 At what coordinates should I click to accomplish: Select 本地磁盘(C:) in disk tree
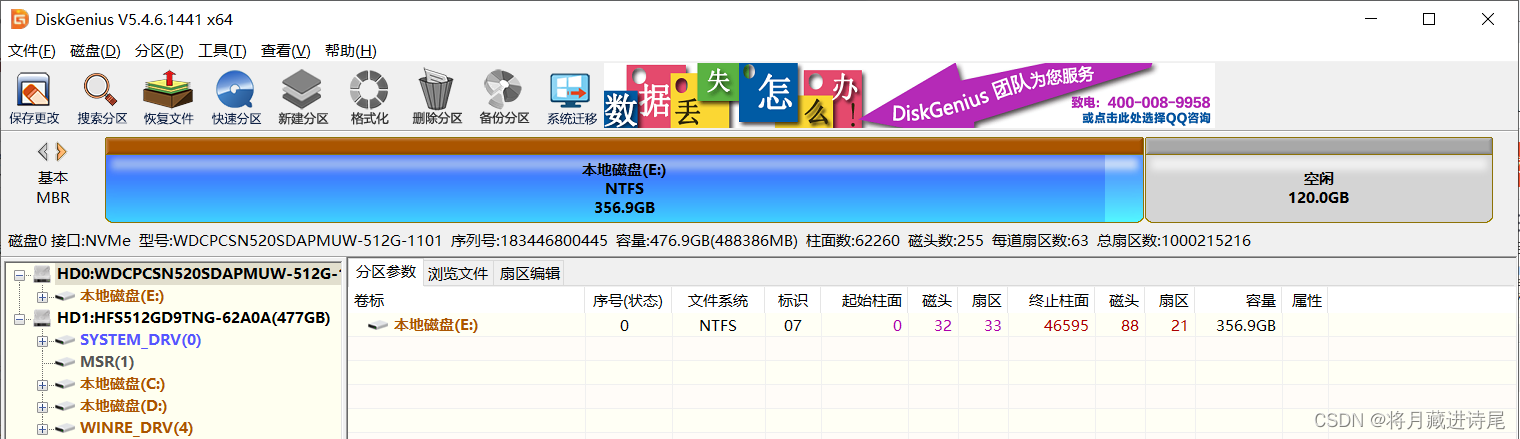123,384
